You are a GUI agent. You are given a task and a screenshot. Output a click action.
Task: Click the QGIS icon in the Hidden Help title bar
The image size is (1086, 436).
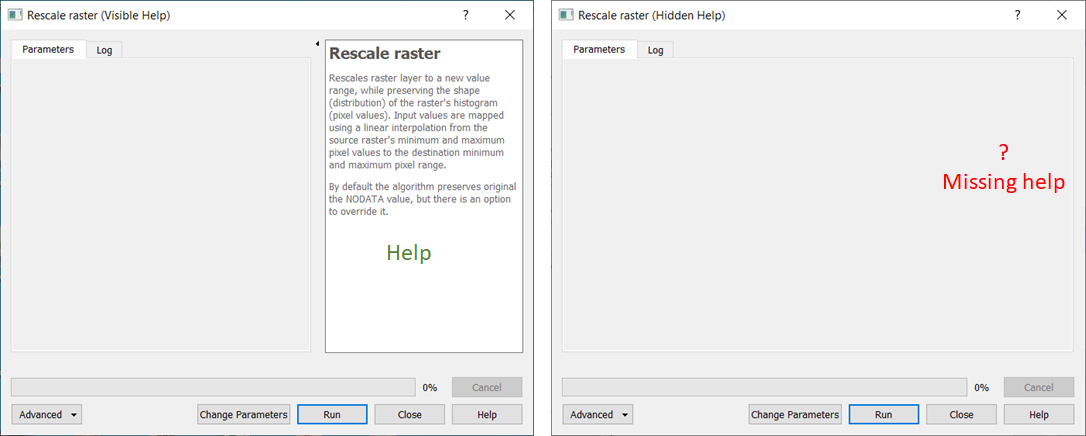coord(566,15)
